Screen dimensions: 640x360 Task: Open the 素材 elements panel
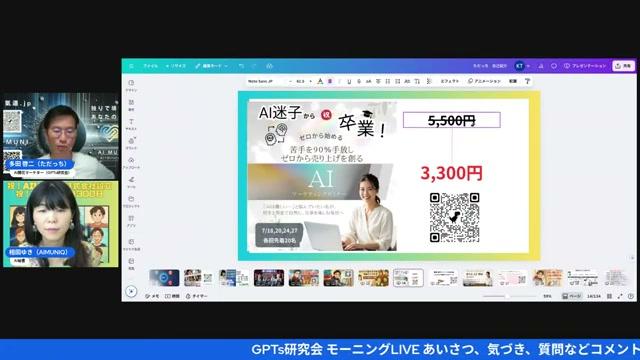tap(131, 105)
